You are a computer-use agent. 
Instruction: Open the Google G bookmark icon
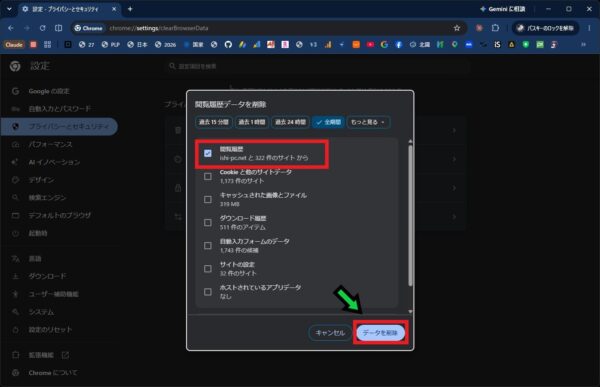(384, 45)
